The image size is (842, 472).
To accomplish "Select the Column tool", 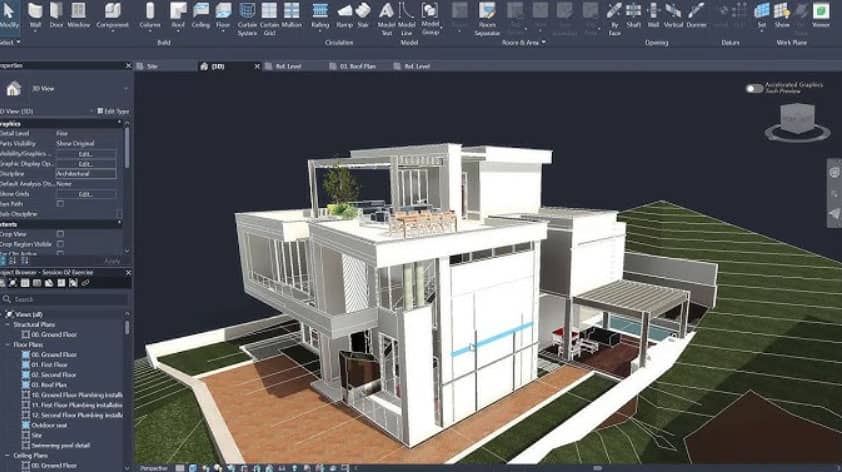I will pyautogui.click(x=150, y=15).
